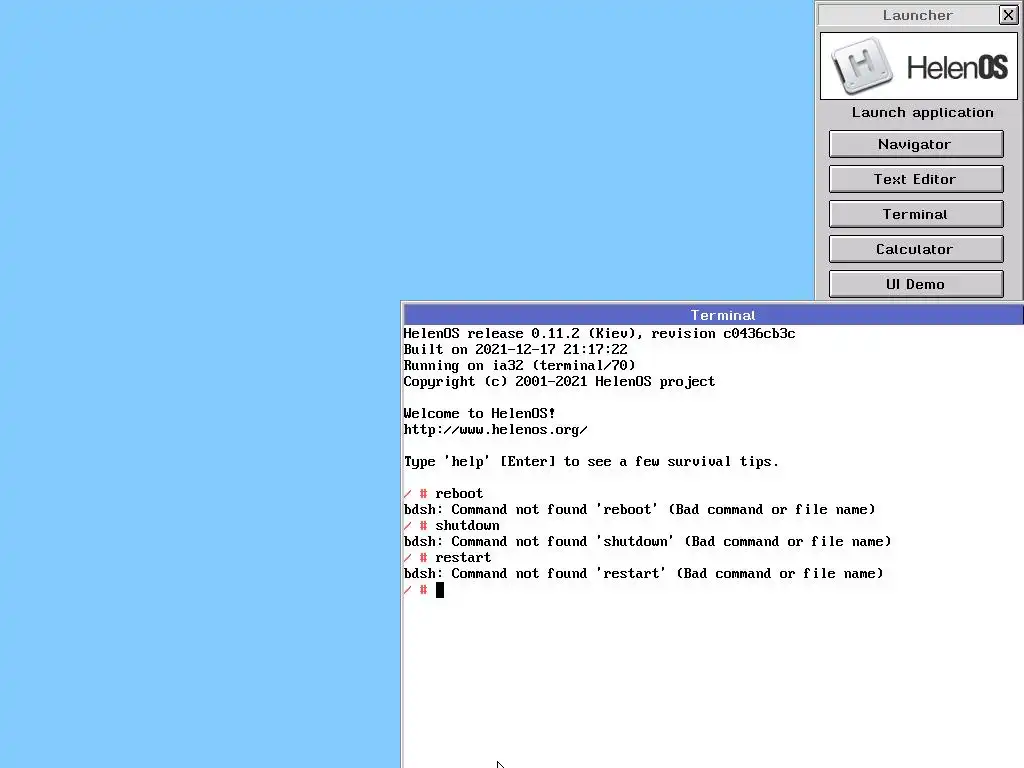Click the http://www.helenos.org/ URL text
This screenshot has height=768, width=1024.
pyautogui.click(x=495, y=430)
